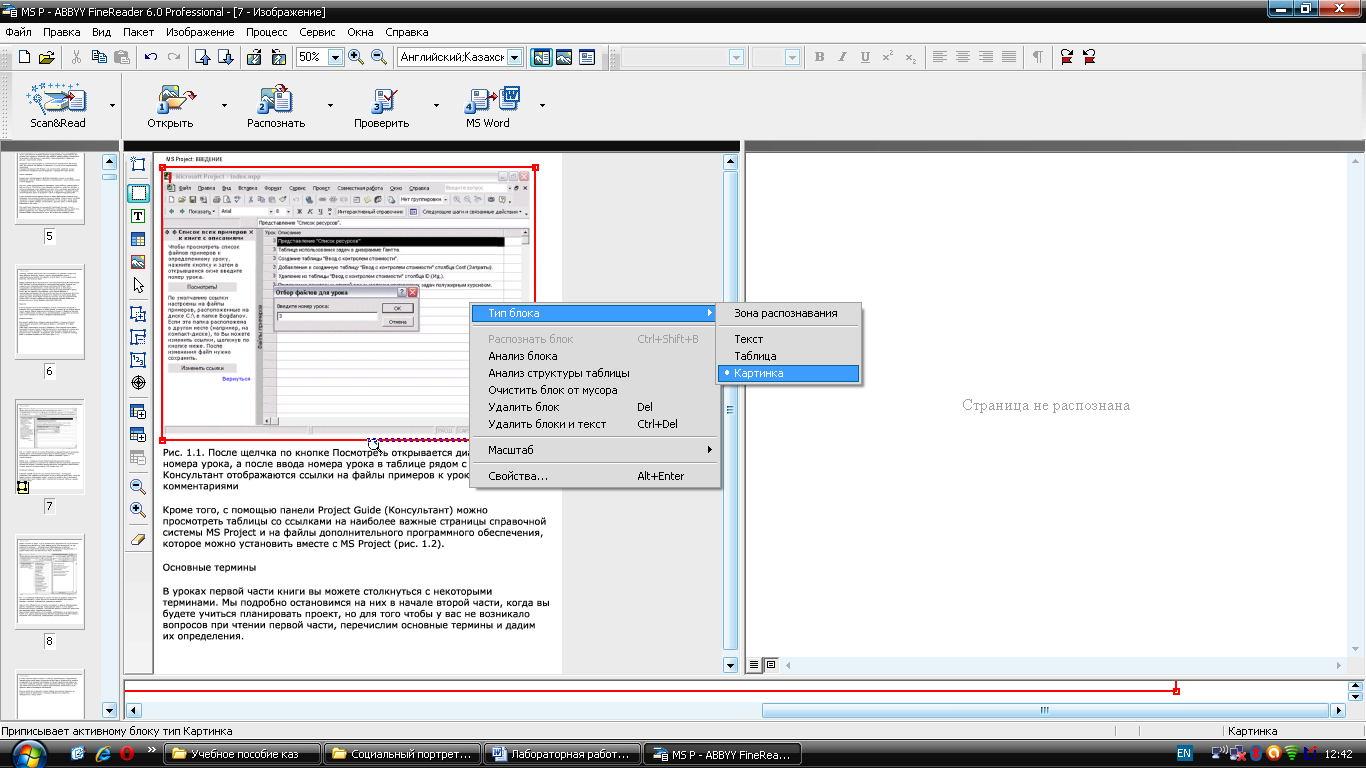Toggle superscript formatting

pyautogui.click(x=888, y=57)
